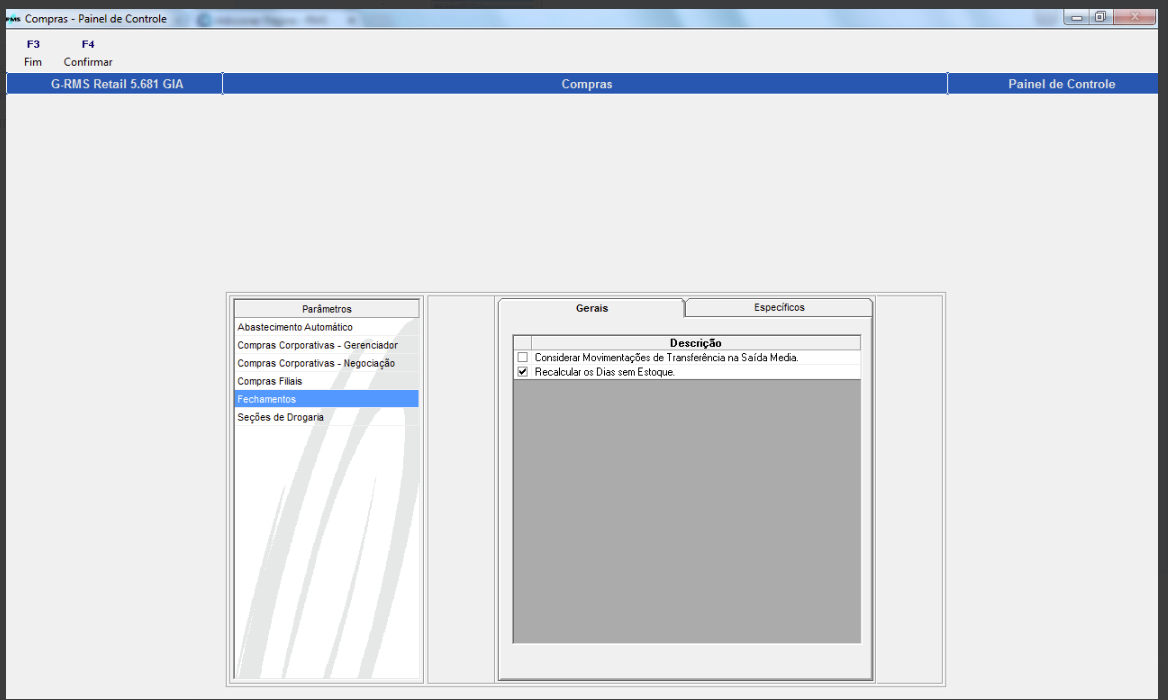
Task: Click the G-RMS Retail 5.681 GIA label
Action: point(117,84)
